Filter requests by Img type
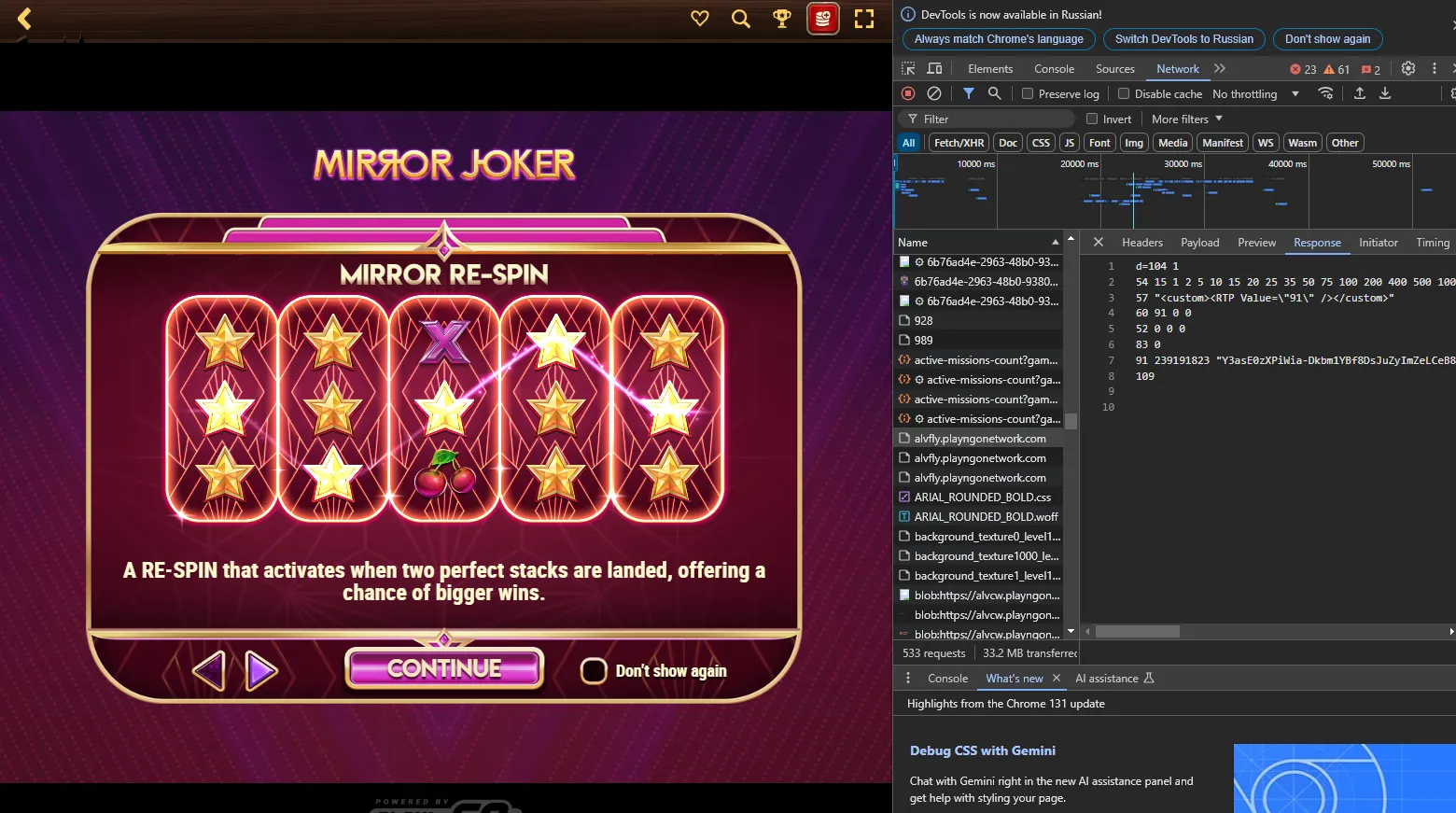The height and width of the screenshot is (813, 1456). click(1134, 143)
